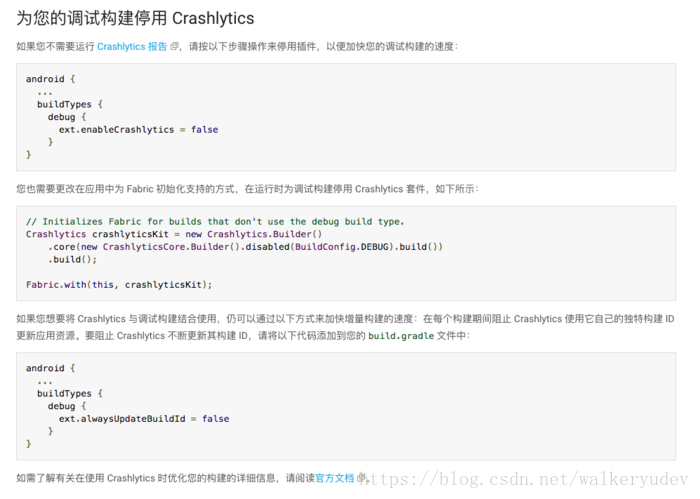
Task: Click 'android {' in the first code block
Action: pos(50,79)
